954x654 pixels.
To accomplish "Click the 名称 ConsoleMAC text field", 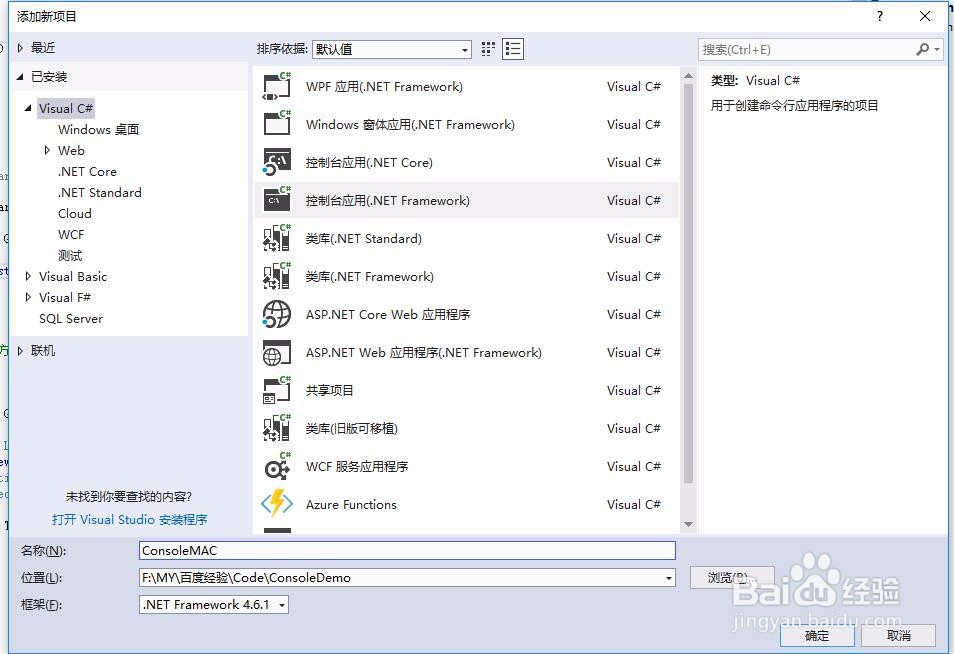I will [407, 551].
